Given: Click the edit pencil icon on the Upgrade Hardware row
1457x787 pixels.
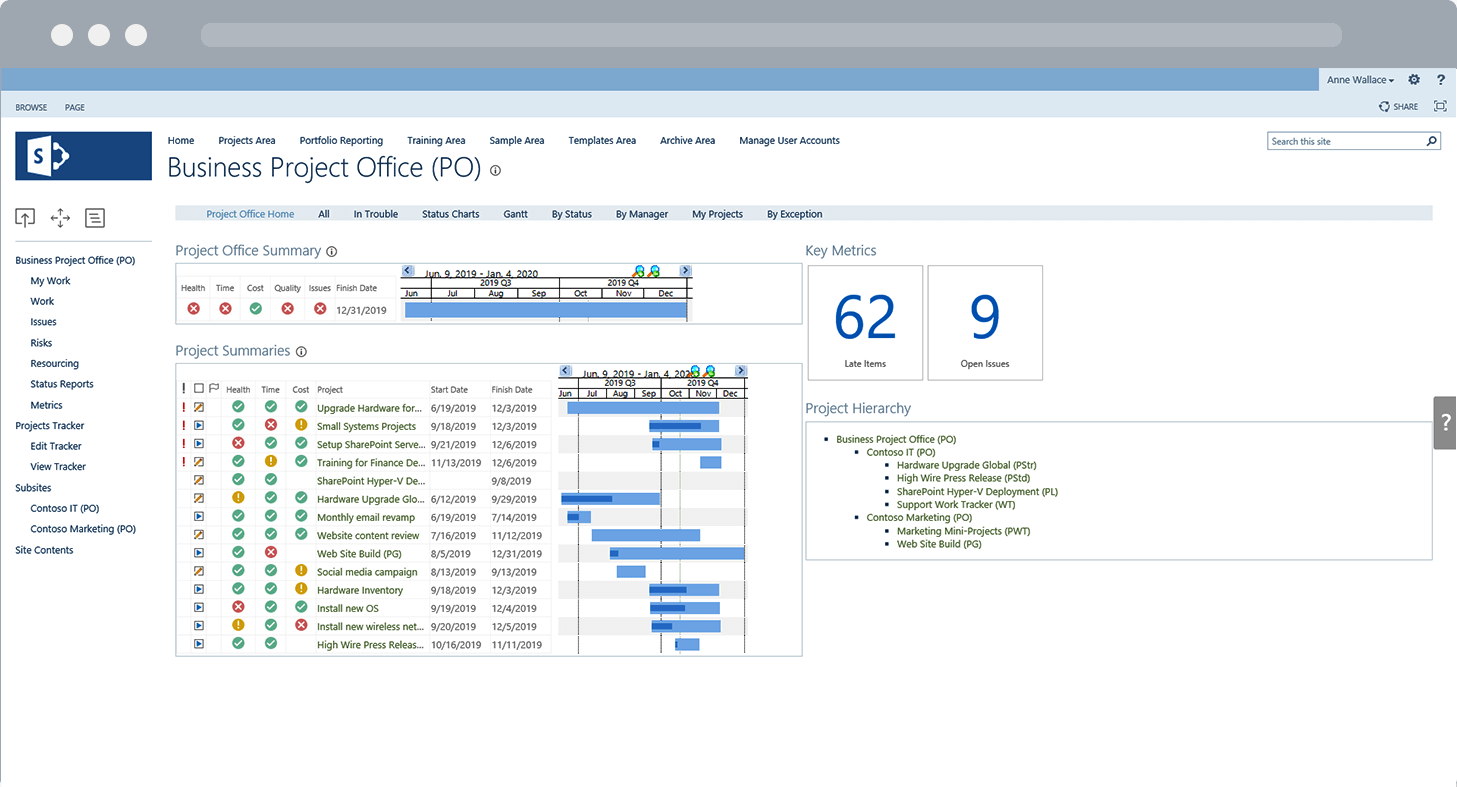Looking at the screenshot, I should tap(199, 408).
